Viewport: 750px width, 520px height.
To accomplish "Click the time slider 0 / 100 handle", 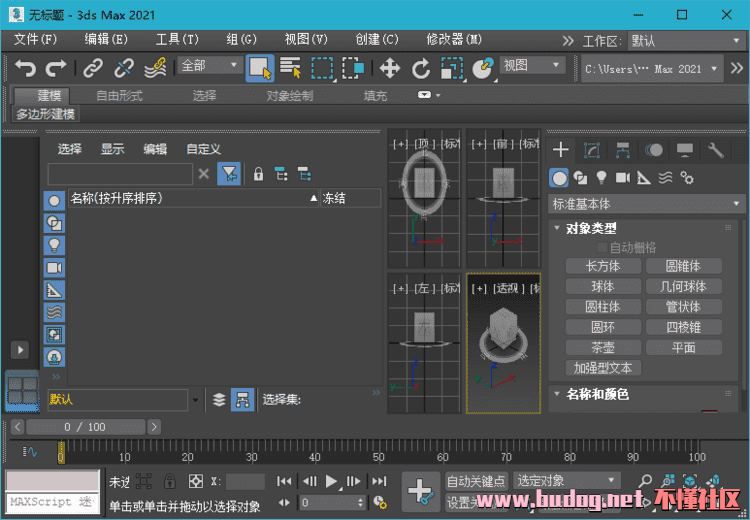I will 86,427.
